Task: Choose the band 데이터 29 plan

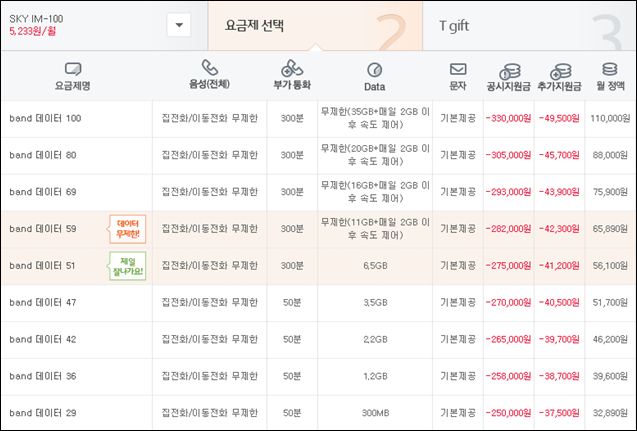Action: pos(318,413)
